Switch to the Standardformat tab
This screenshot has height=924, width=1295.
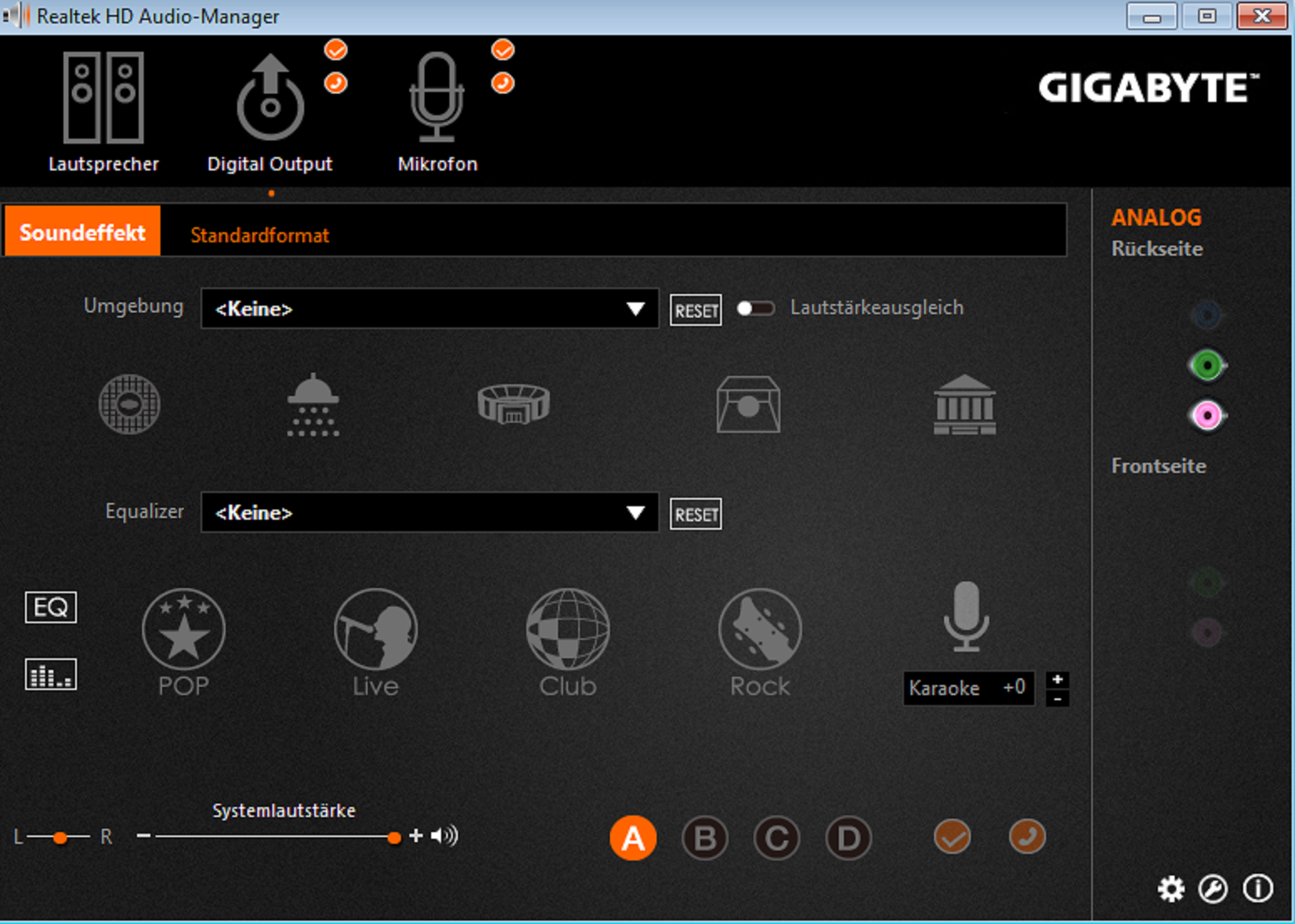coord(260,236)
